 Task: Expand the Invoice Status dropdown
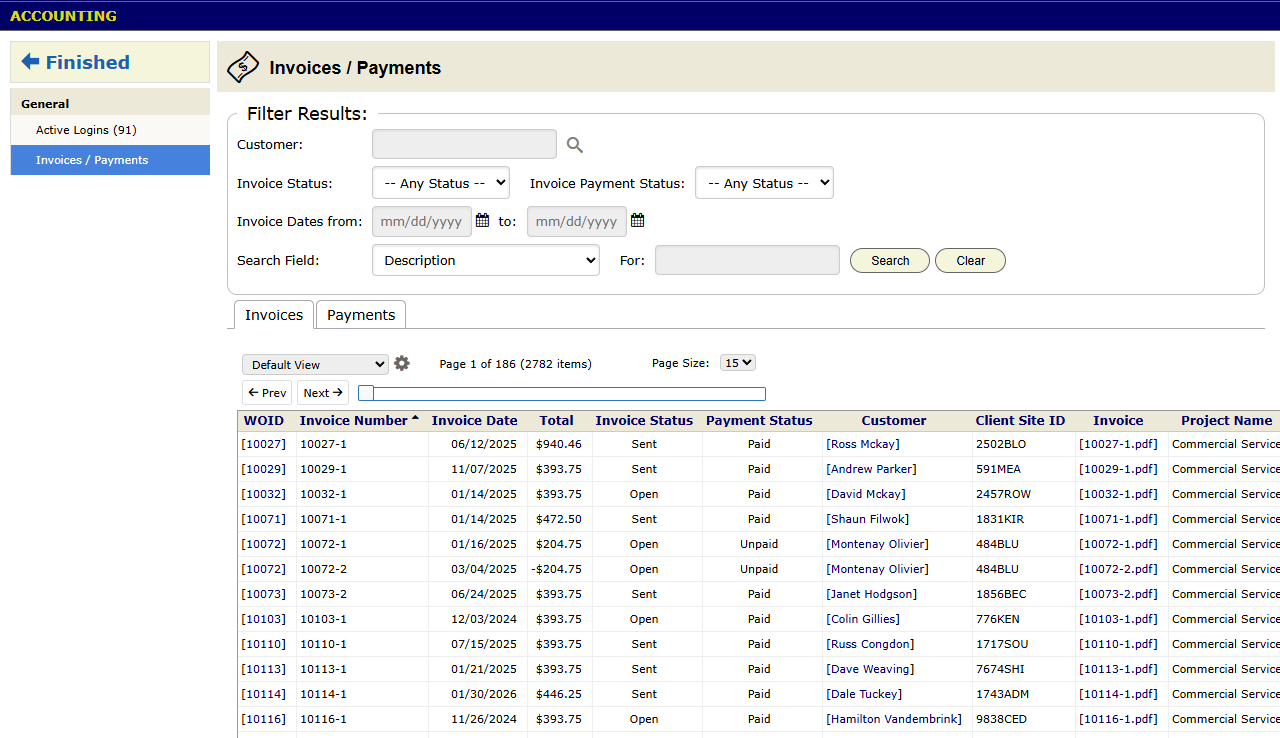[441, 183]
